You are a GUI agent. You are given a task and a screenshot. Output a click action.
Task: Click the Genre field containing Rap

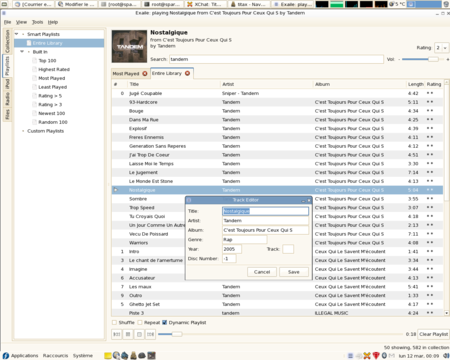click(x=245, y=240)
